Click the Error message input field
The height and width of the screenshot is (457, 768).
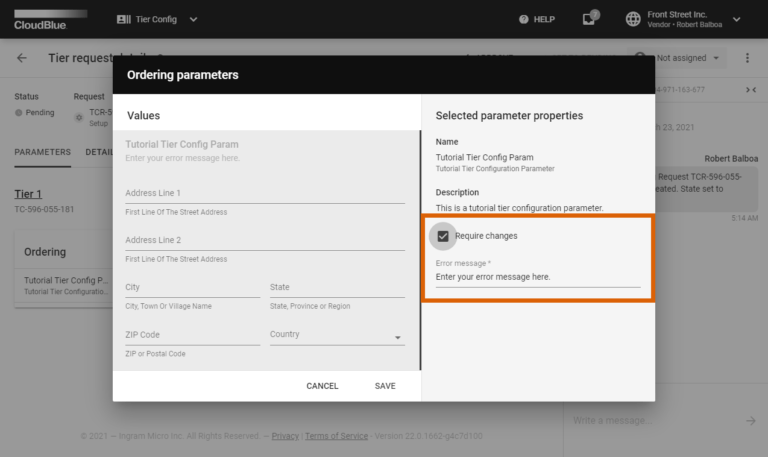click(537, 276)
